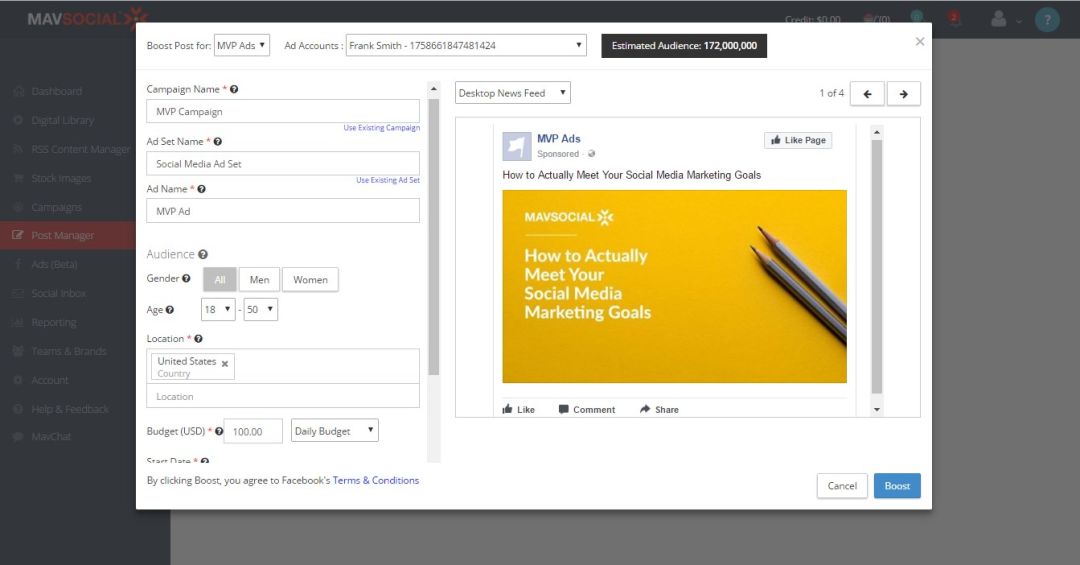Click the Gender help icon
This screenshot has width=1080, height=565.
pos(186,278)
